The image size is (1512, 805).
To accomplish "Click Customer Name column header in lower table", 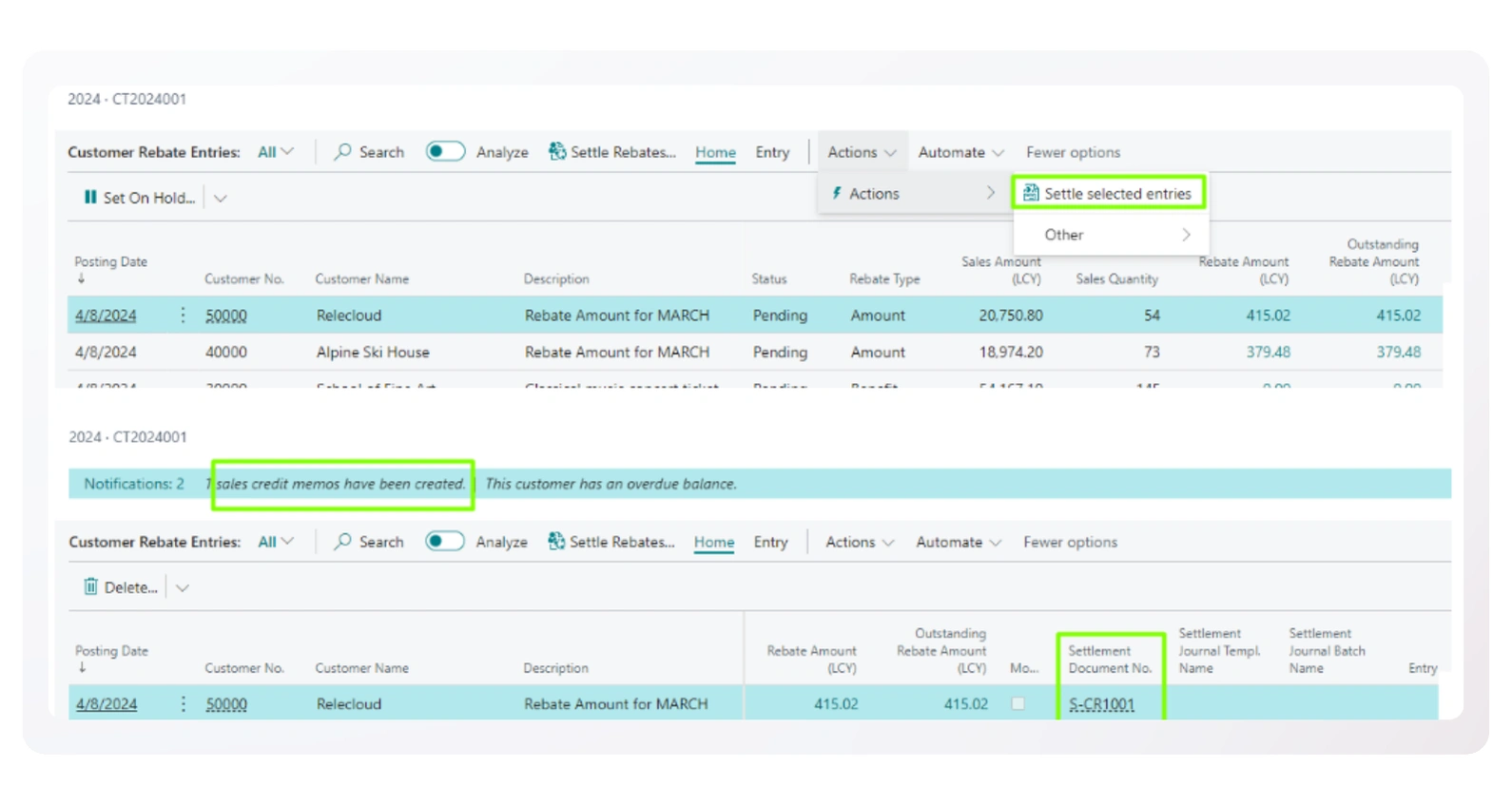I will pos(361,668).
